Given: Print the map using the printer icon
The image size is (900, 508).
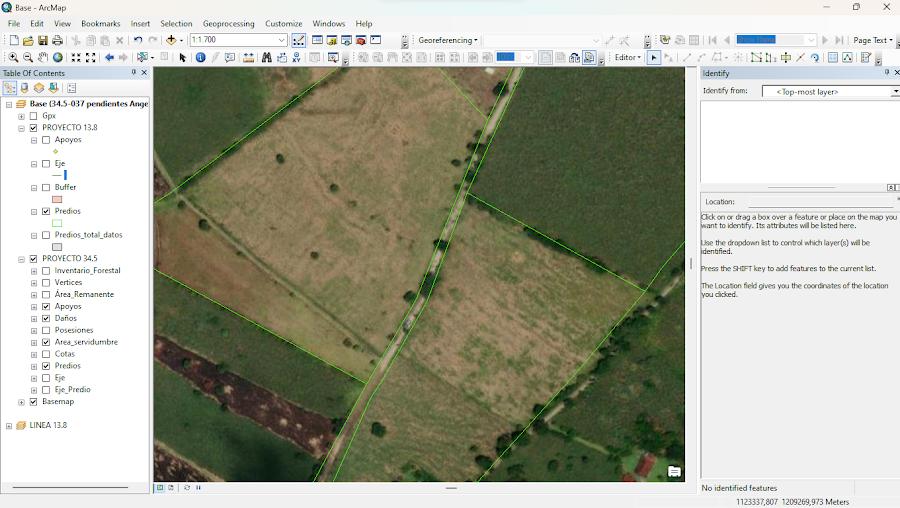Looking at the screenshot, I should (57, 40).
